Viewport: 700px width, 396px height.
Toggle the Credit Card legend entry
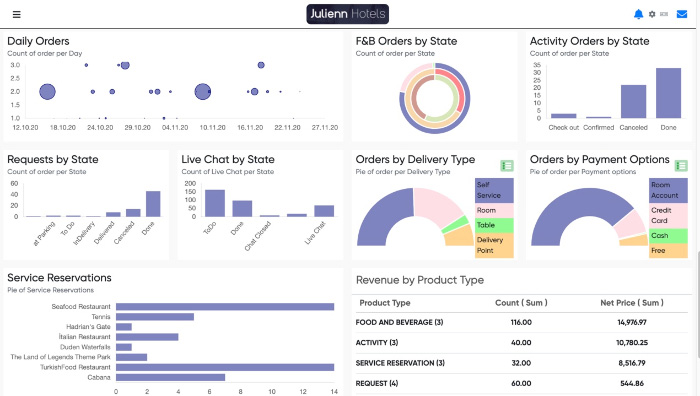[668, 215]
